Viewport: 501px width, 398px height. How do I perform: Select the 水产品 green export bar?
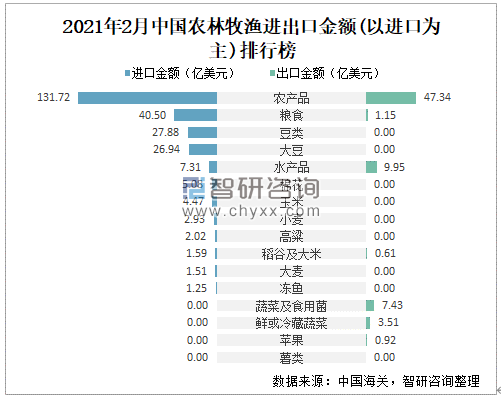pyautogui.click(x=371, y=167)
